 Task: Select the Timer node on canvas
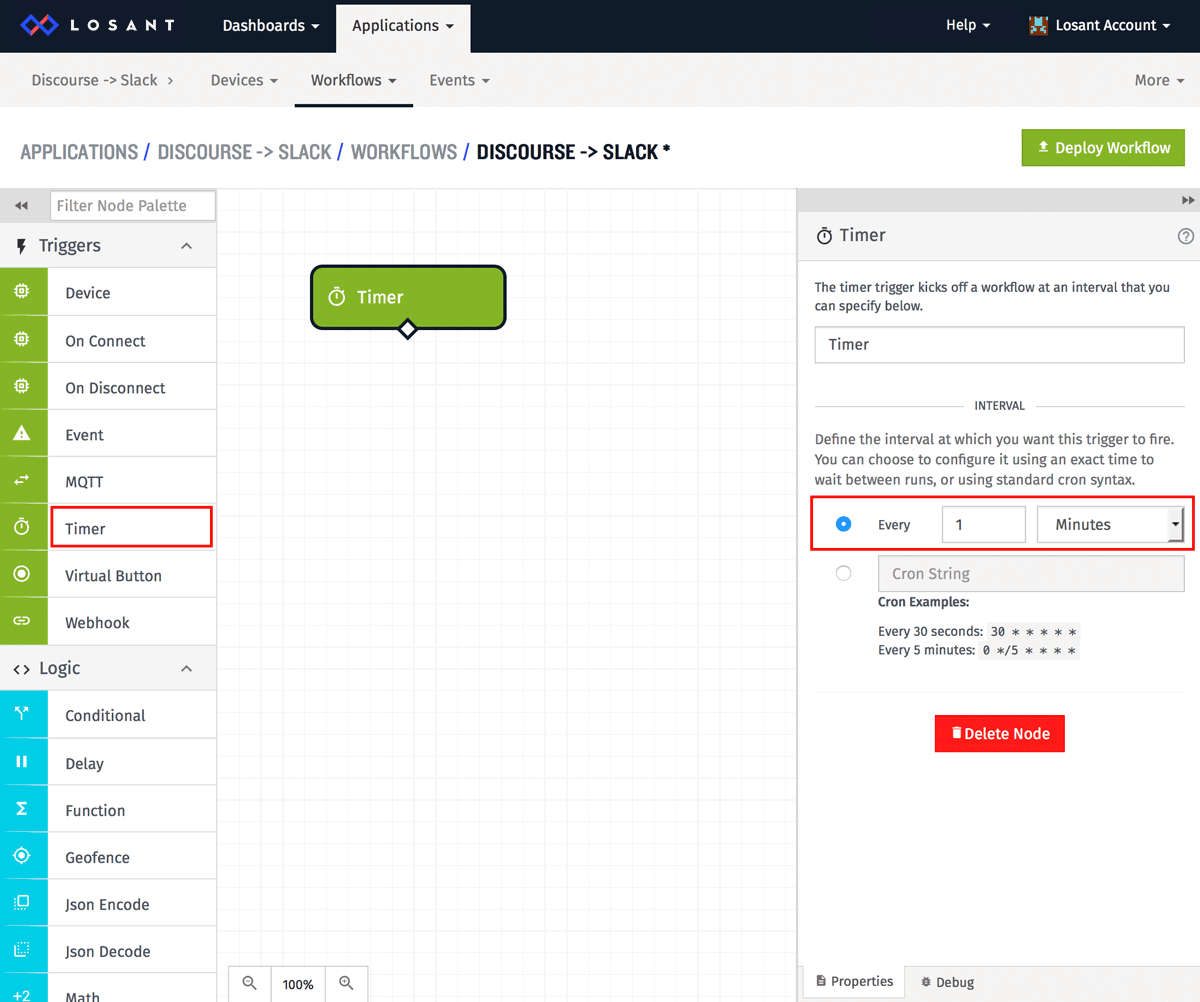click(408, 296)
